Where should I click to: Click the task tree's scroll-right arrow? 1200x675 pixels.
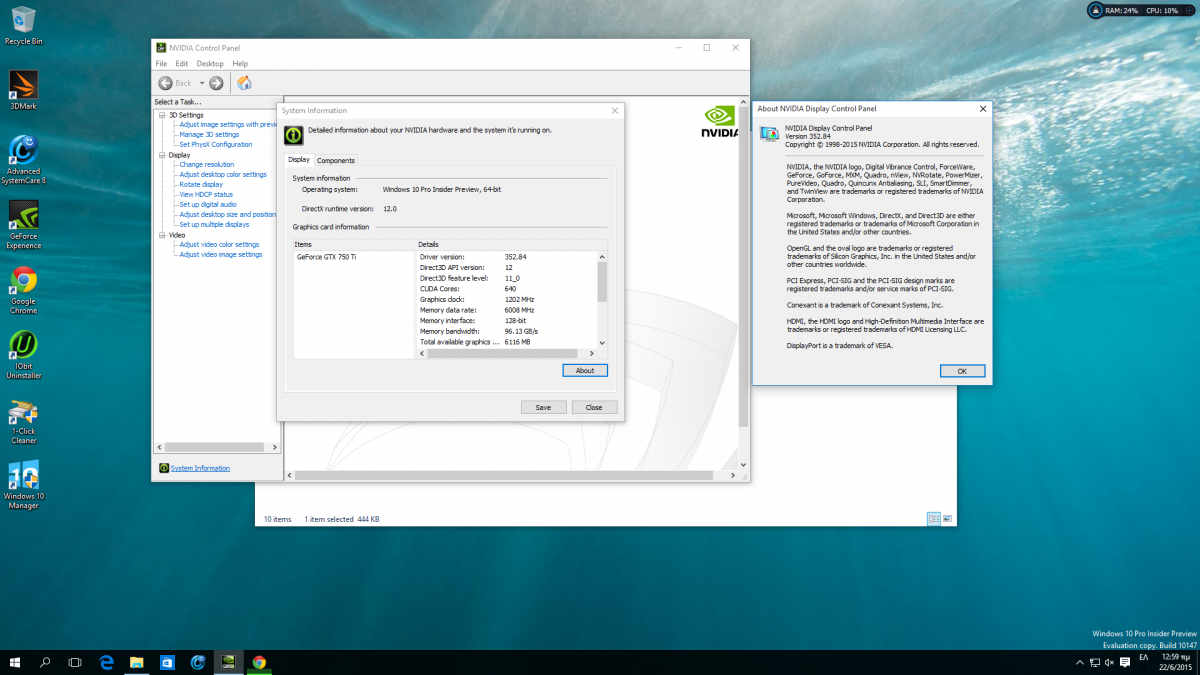pyautogui.click(x=277, y=447)
